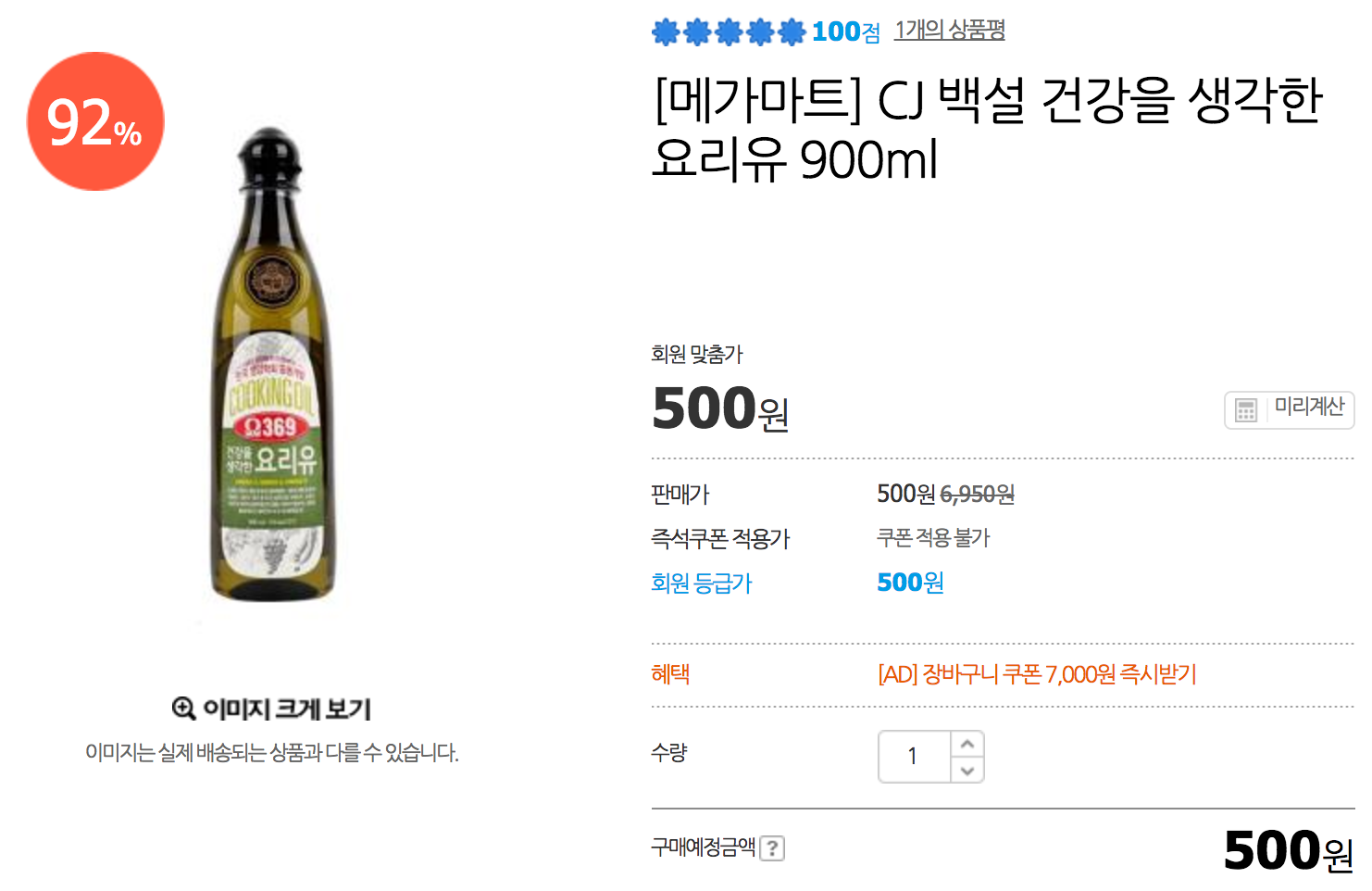
Task: Increase quantity with the up arrow
Action: [967, 744]
